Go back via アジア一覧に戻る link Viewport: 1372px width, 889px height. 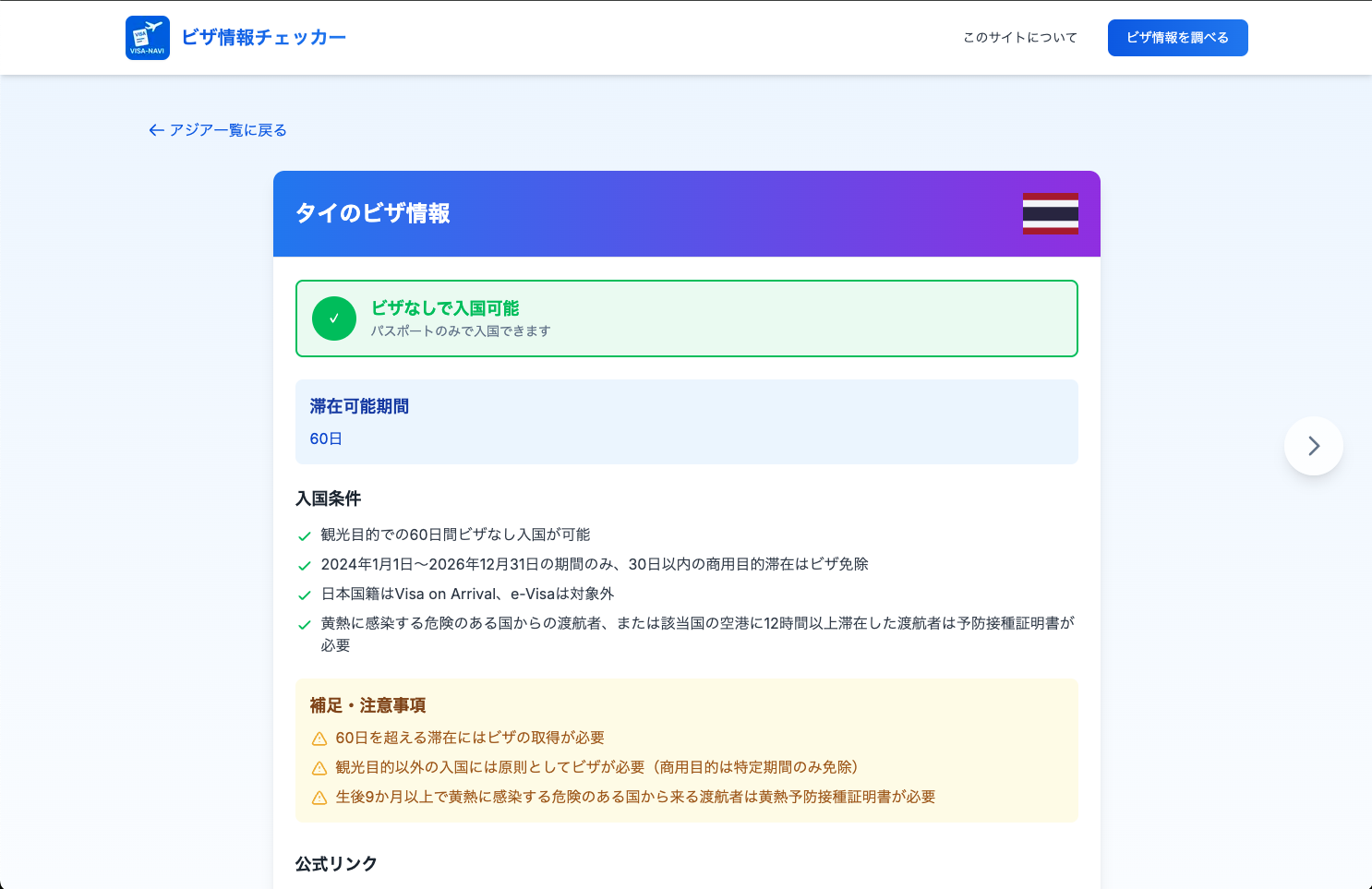(218, 130)
